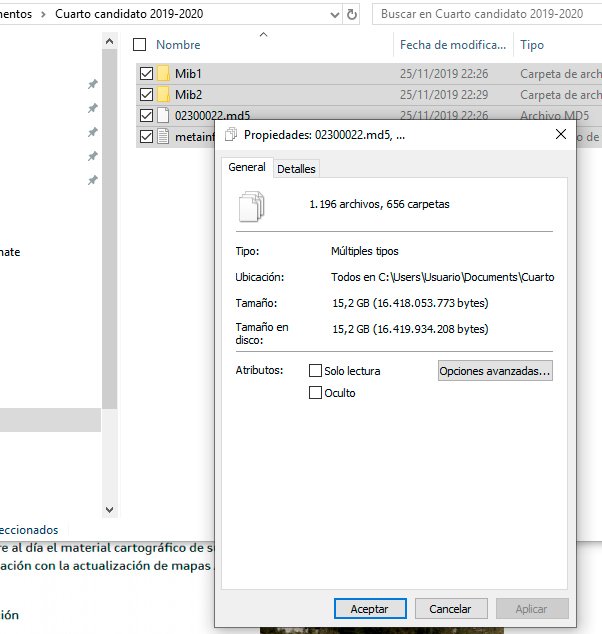The height and width of the screenshot is (634, 602).
Task: Uncheck the Mib1 selection checkbox
Action: coord(147,74)
